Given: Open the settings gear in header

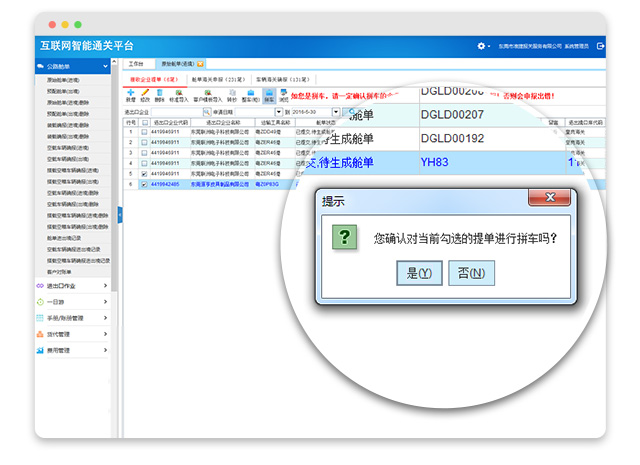Looking at the screenshot, I should [483, 46].
